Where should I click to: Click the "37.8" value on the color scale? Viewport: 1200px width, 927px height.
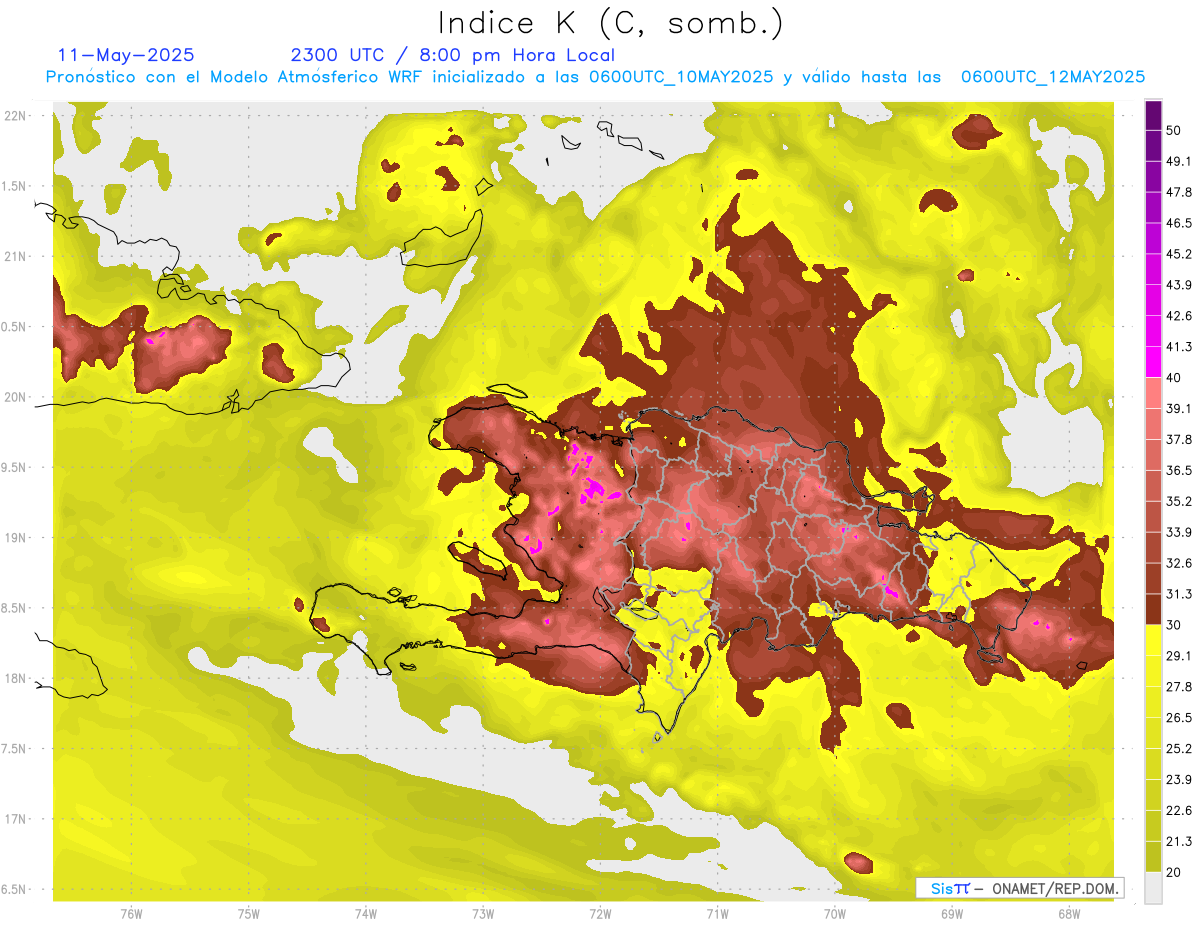click(1179, 440)
